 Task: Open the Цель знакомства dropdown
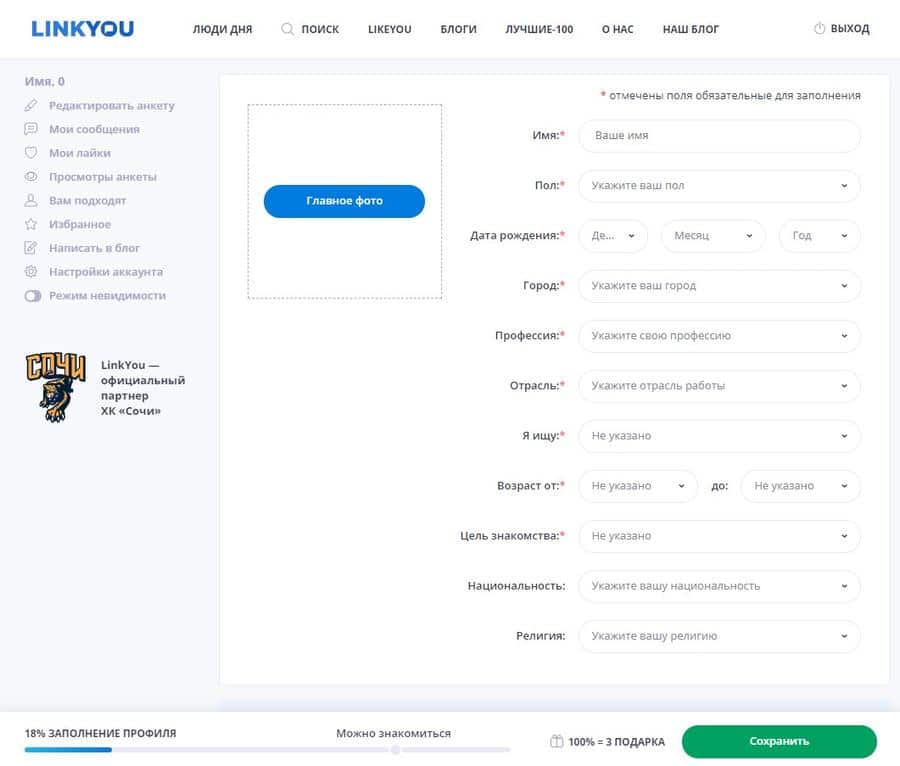click(719, 536)
